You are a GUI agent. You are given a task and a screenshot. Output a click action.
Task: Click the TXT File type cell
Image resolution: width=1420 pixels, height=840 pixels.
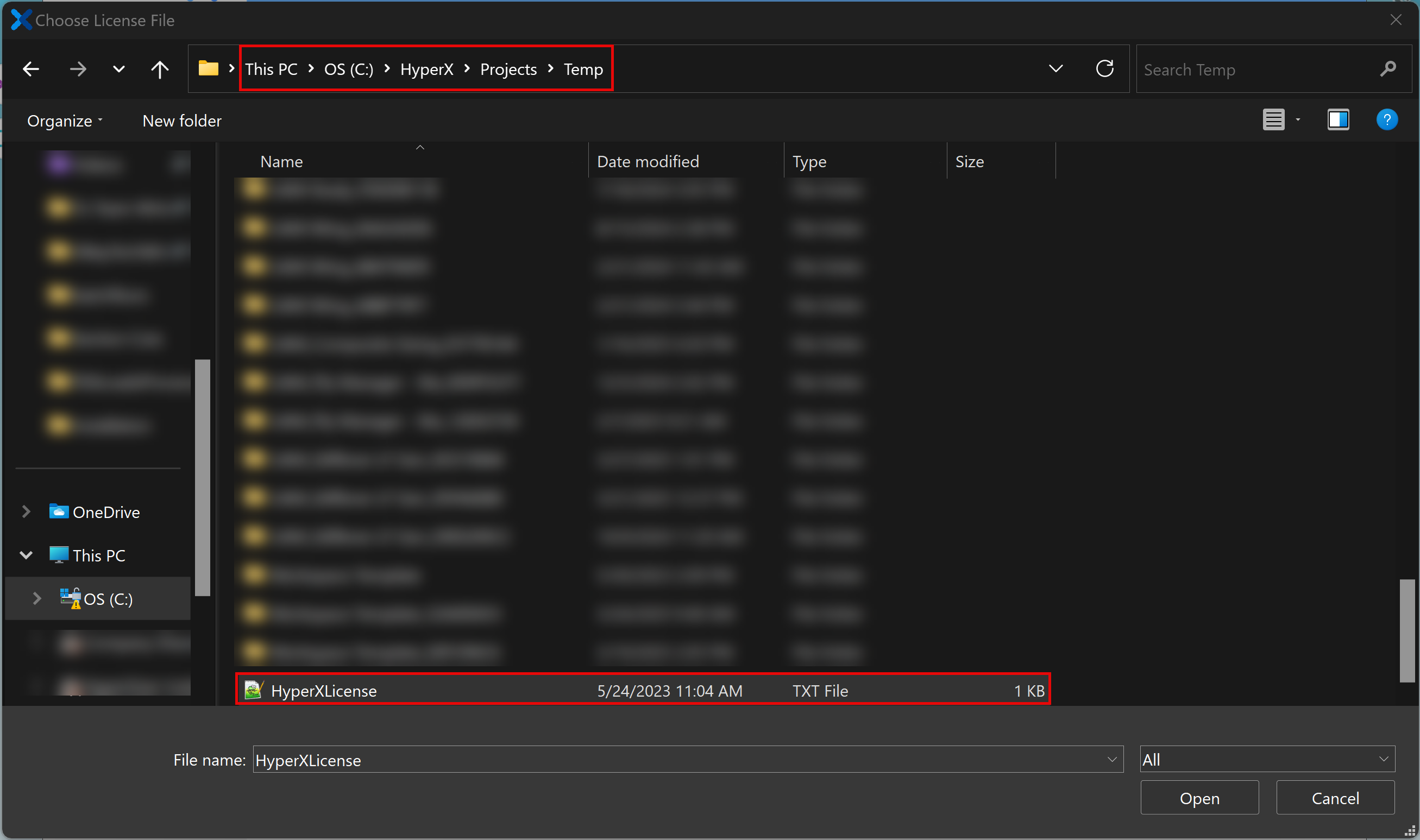coord(820,691)
